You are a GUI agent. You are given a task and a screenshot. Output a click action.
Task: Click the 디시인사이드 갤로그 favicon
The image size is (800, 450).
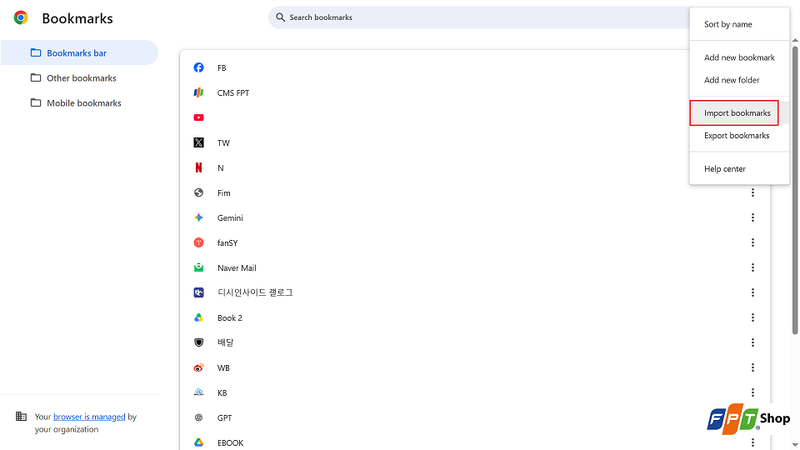(x=198, y=292)
